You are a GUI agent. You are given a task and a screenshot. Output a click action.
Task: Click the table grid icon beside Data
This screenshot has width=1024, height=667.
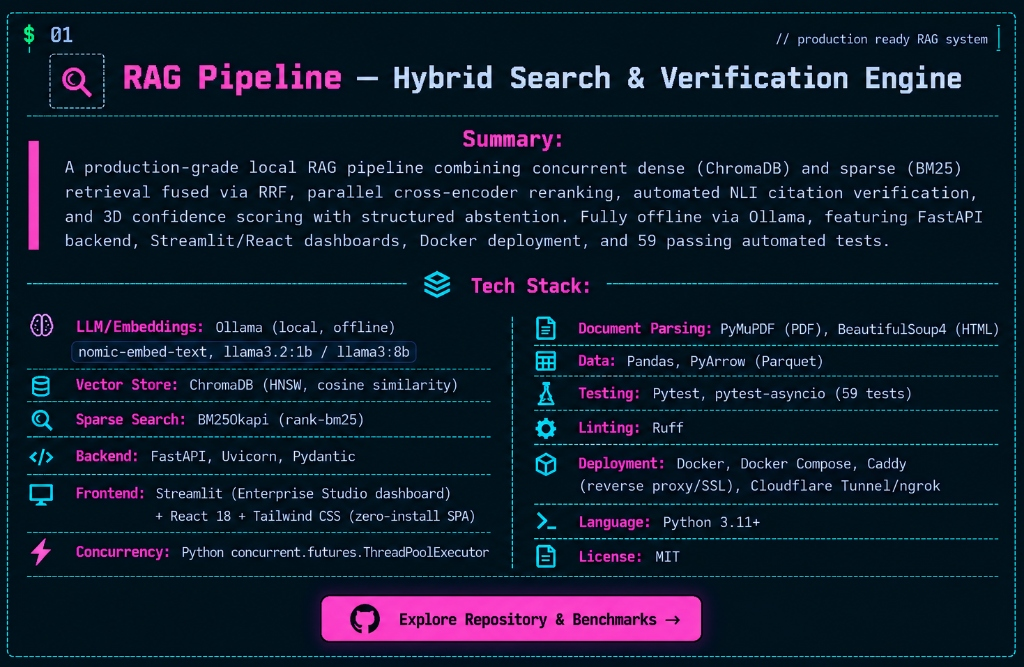point(546,361)
